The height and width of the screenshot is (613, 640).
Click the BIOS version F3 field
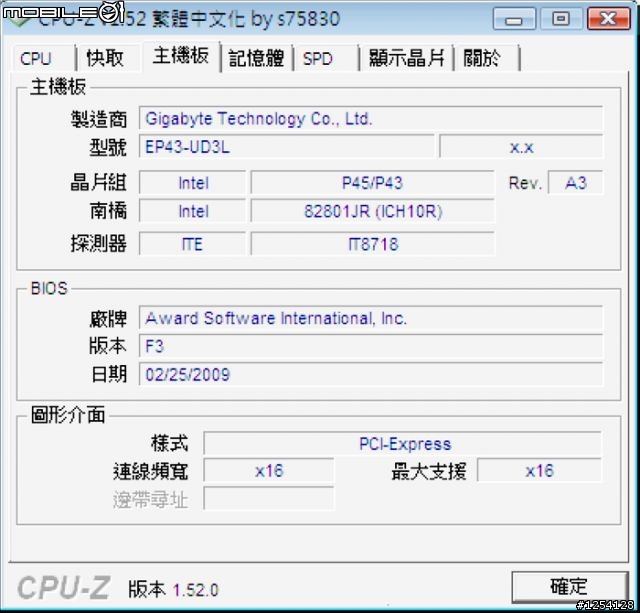pos(371,346)
